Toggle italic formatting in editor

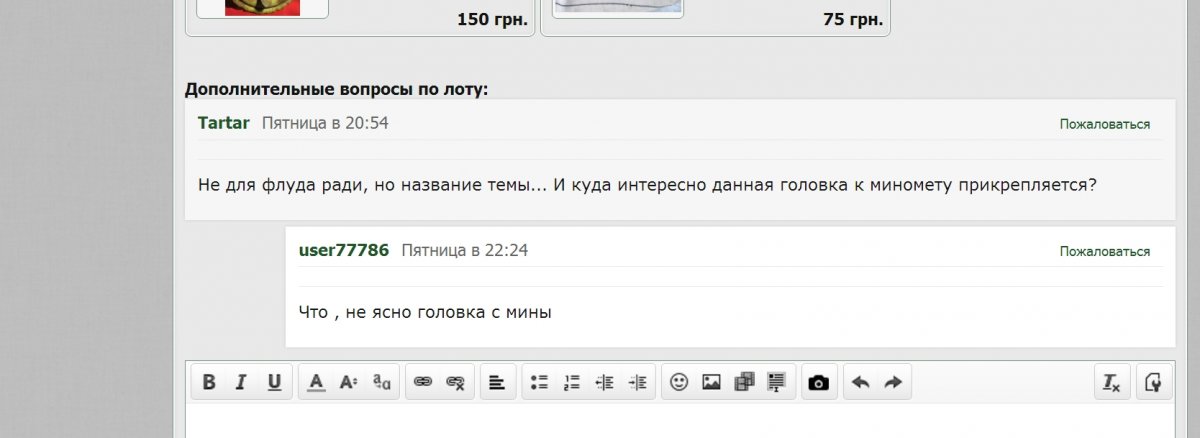click(x=241, y=382)
